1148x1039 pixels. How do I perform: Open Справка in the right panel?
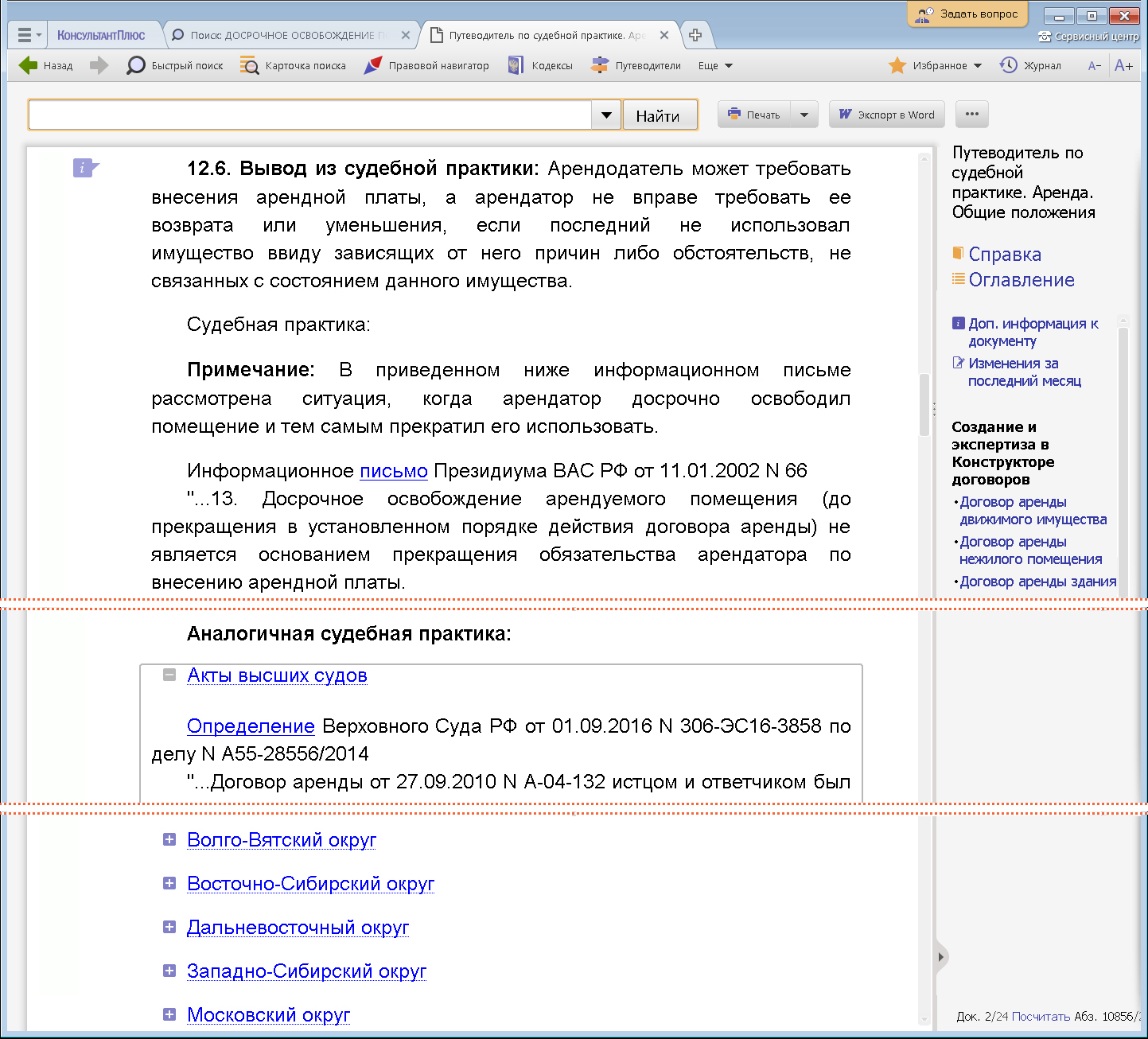[1005, 255]
